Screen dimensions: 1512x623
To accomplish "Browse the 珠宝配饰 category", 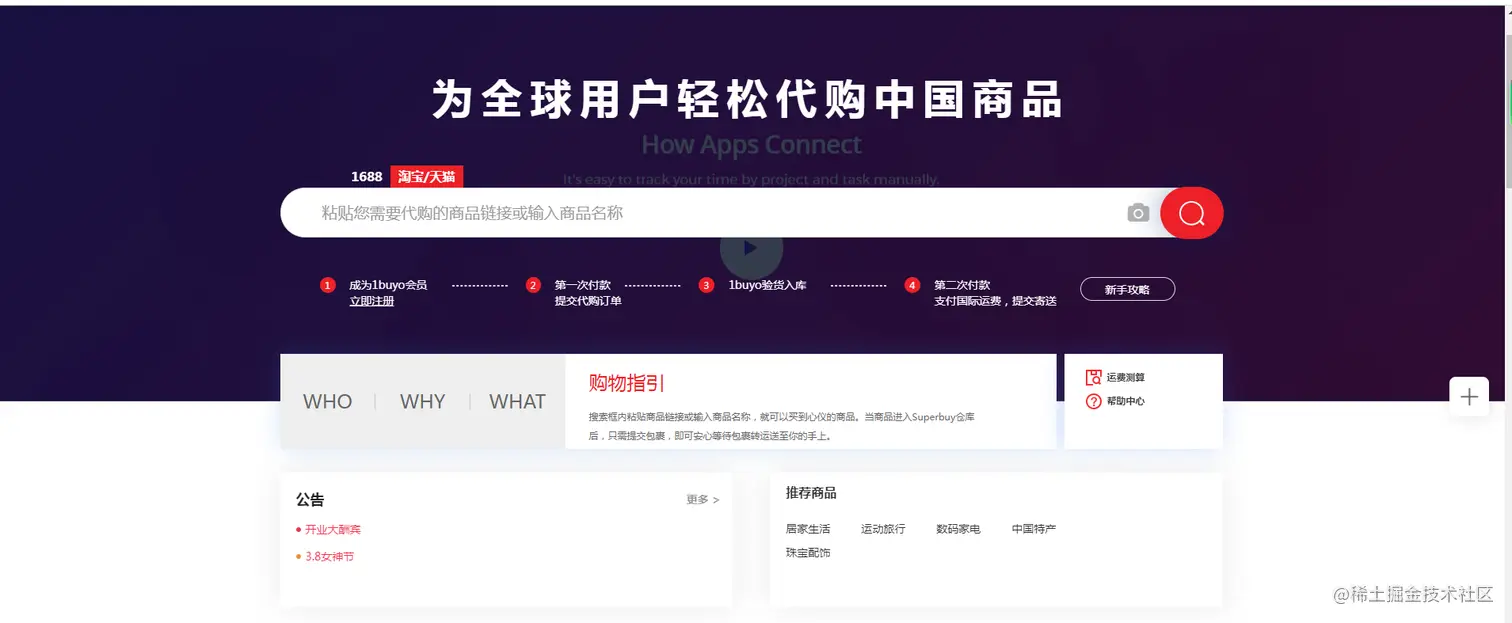I will click(808, 553).
